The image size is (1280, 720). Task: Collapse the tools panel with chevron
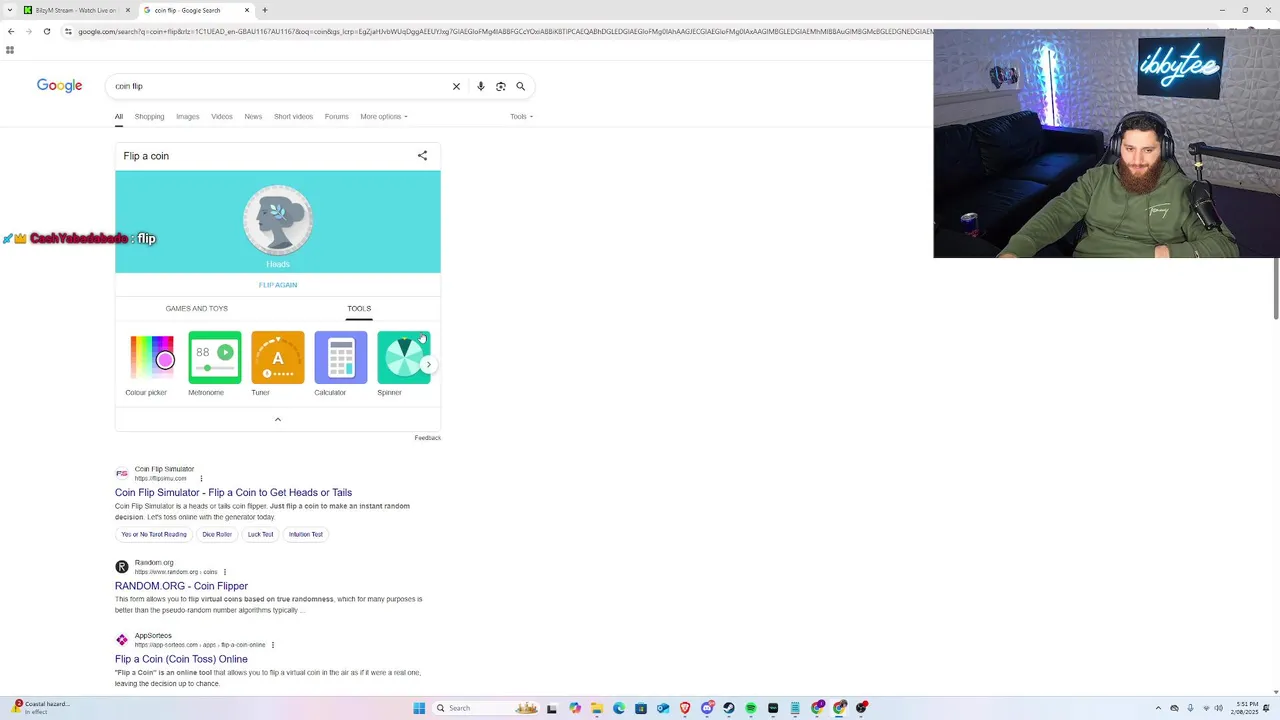point(278,419)
